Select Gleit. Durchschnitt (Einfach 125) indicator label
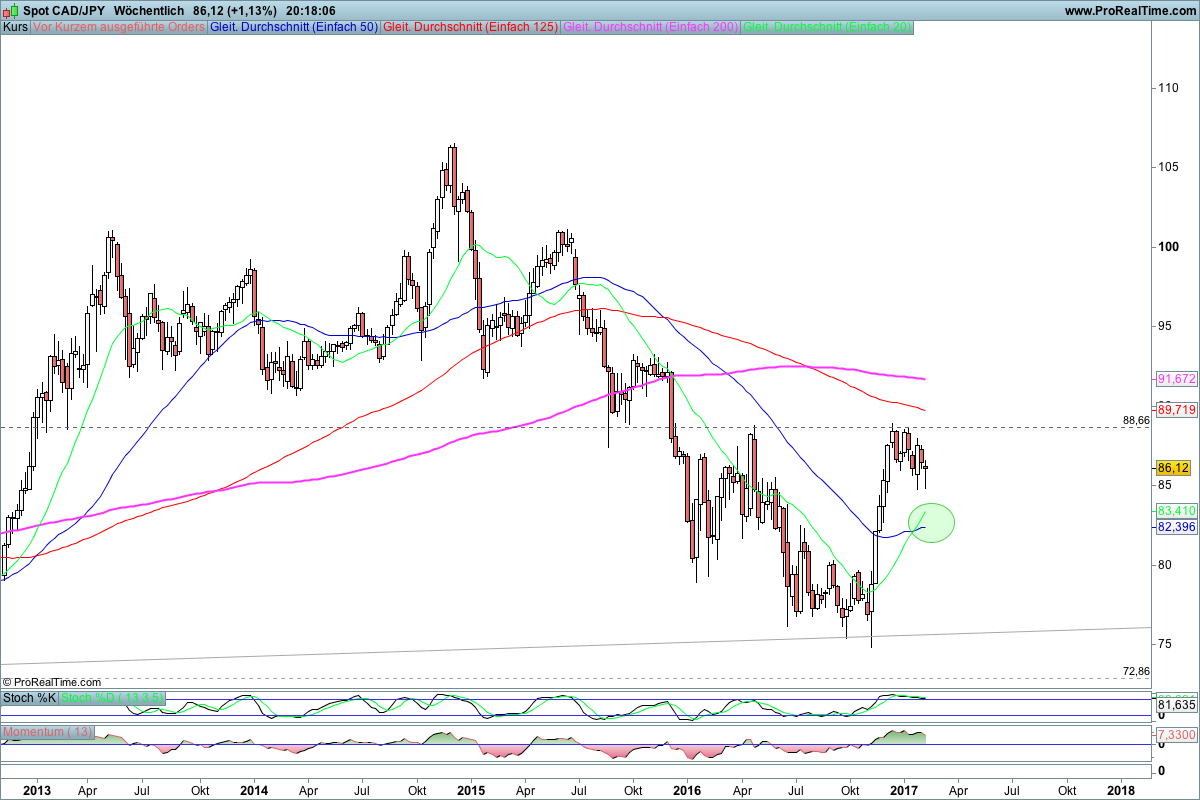1200x800 pixels. point(470,27)
